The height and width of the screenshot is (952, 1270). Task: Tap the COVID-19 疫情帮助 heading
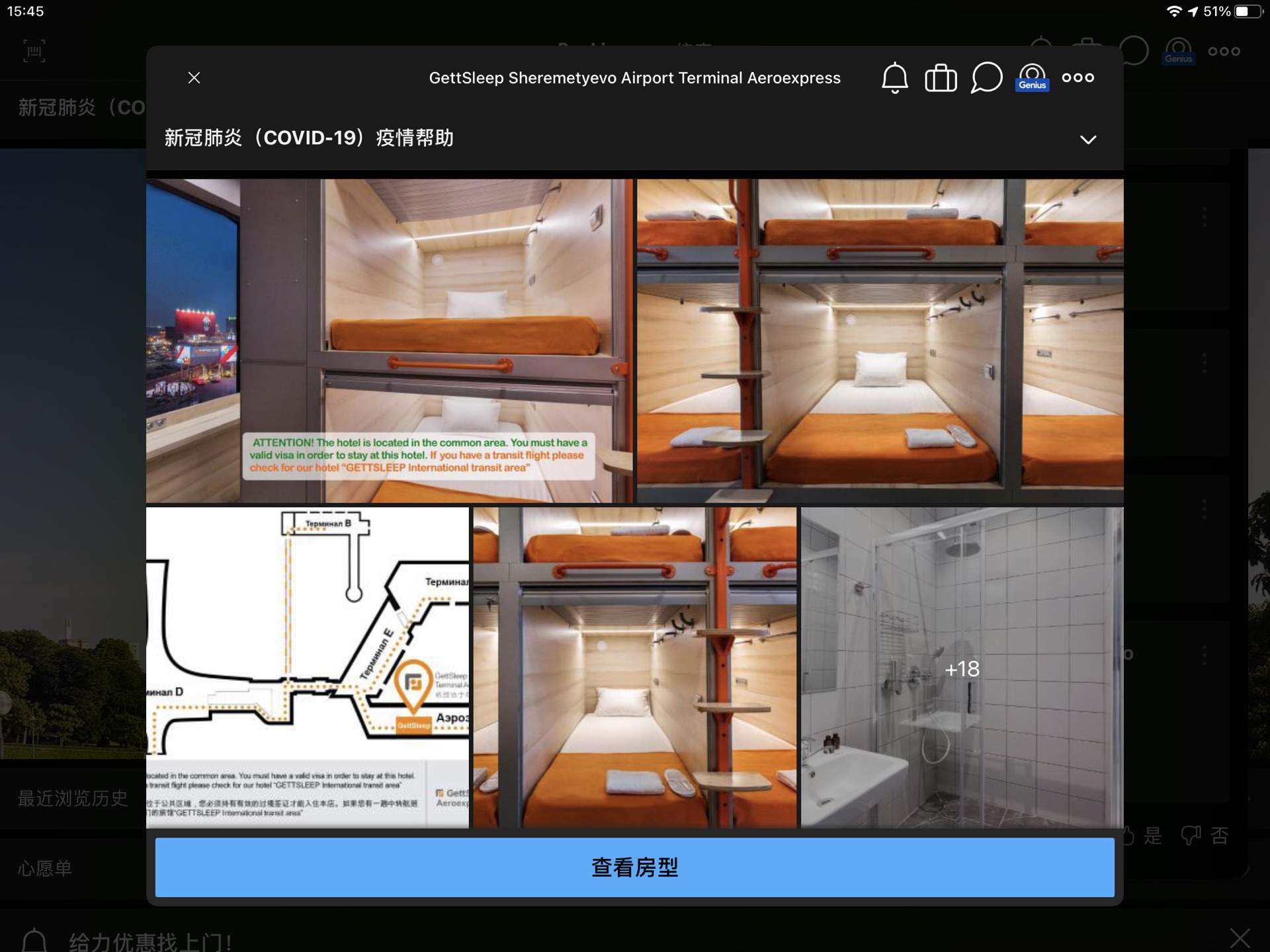(x=309, y=138)
